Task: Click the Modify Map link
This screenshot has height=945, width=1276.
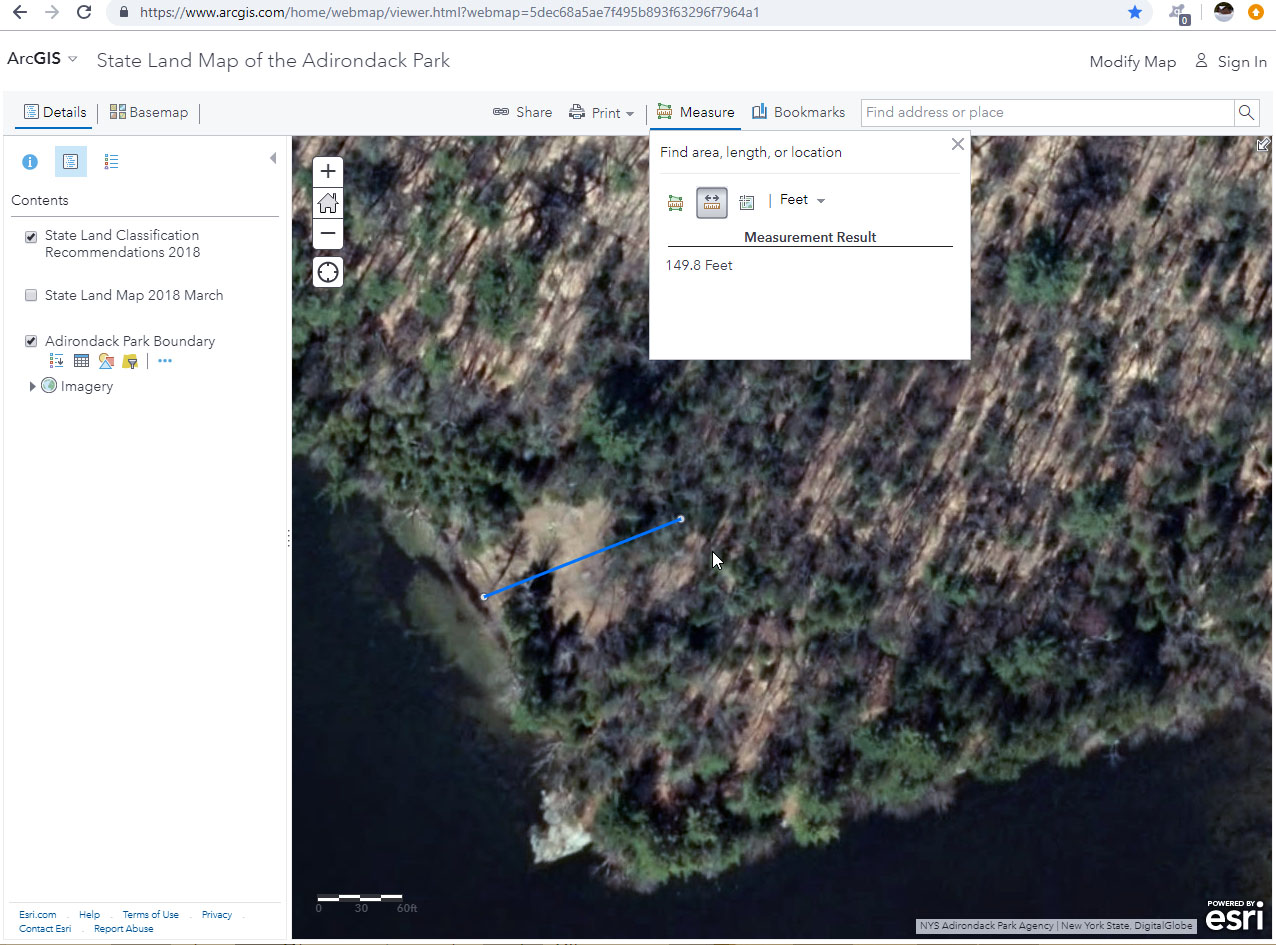Action: click(x=1132, y=62)
